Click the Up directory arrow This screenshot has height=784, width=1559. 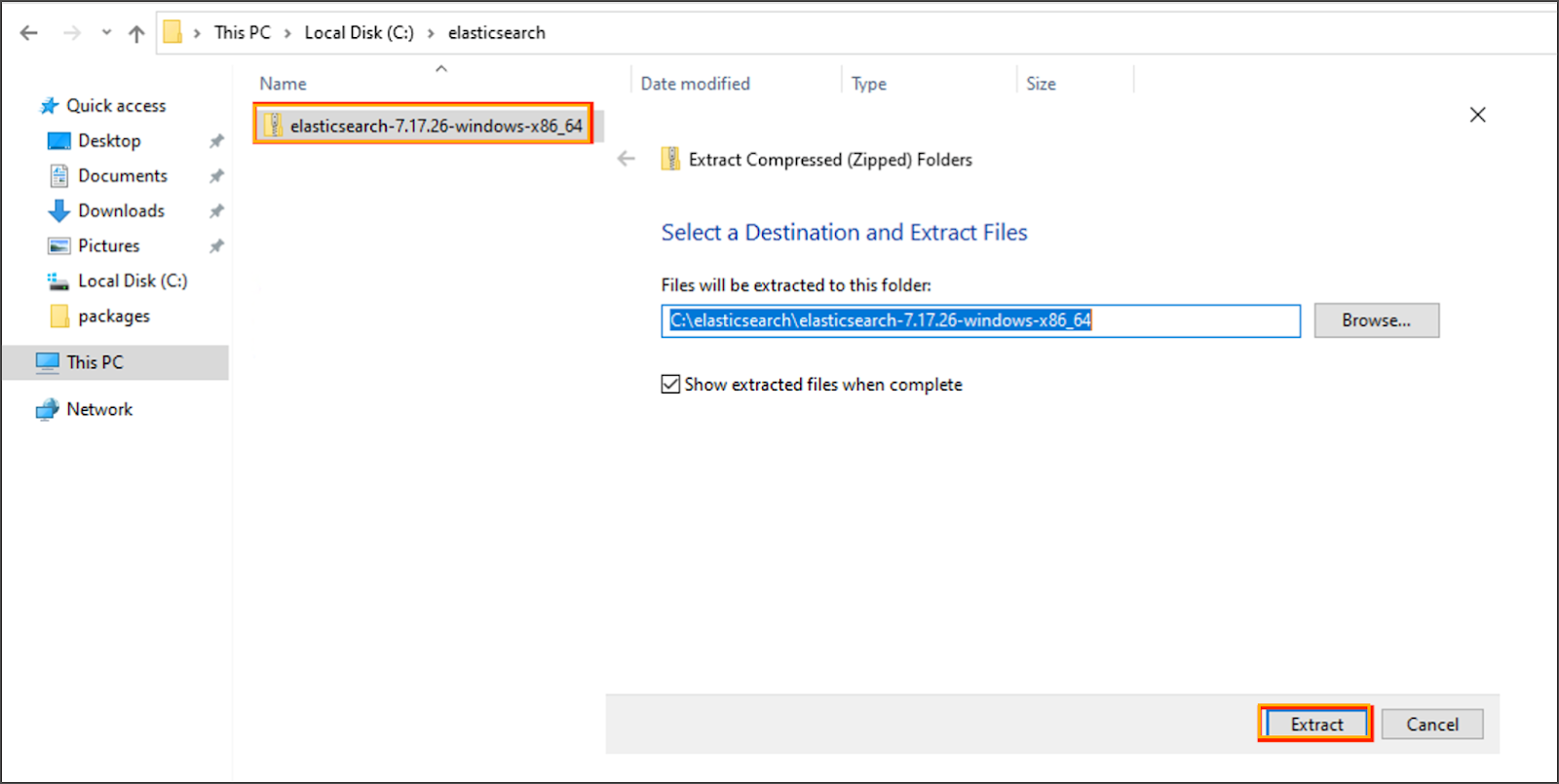(x=136, y=33)
